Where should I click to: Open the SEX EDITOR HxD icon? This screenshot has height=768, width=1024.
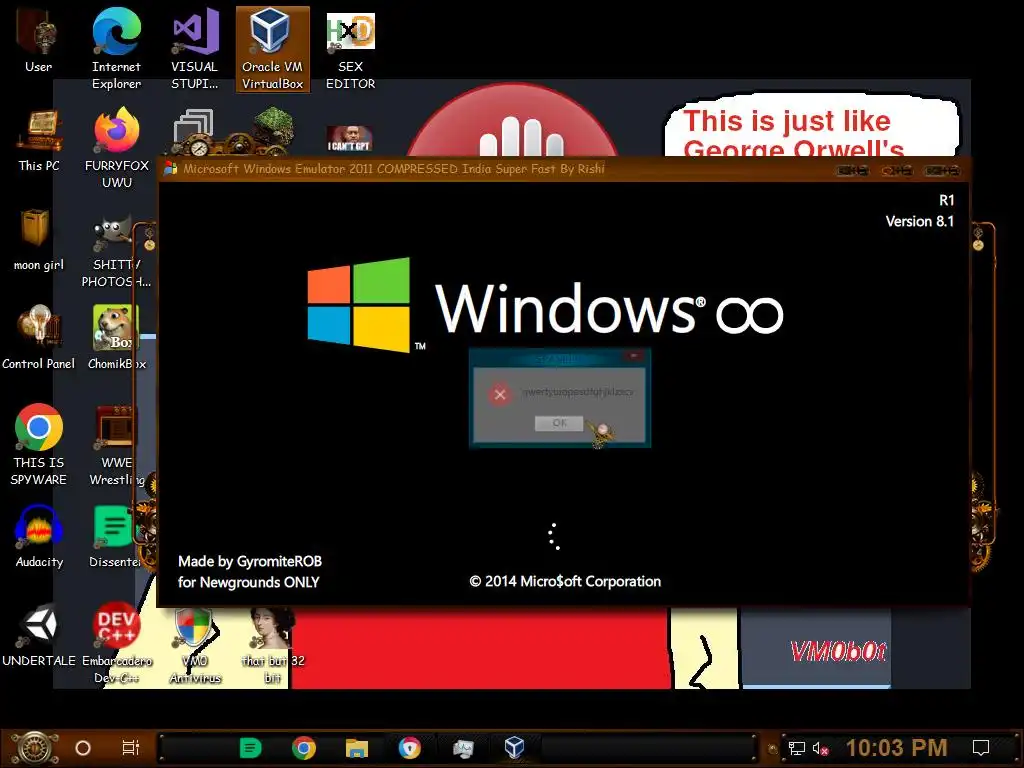click(350, 49)
